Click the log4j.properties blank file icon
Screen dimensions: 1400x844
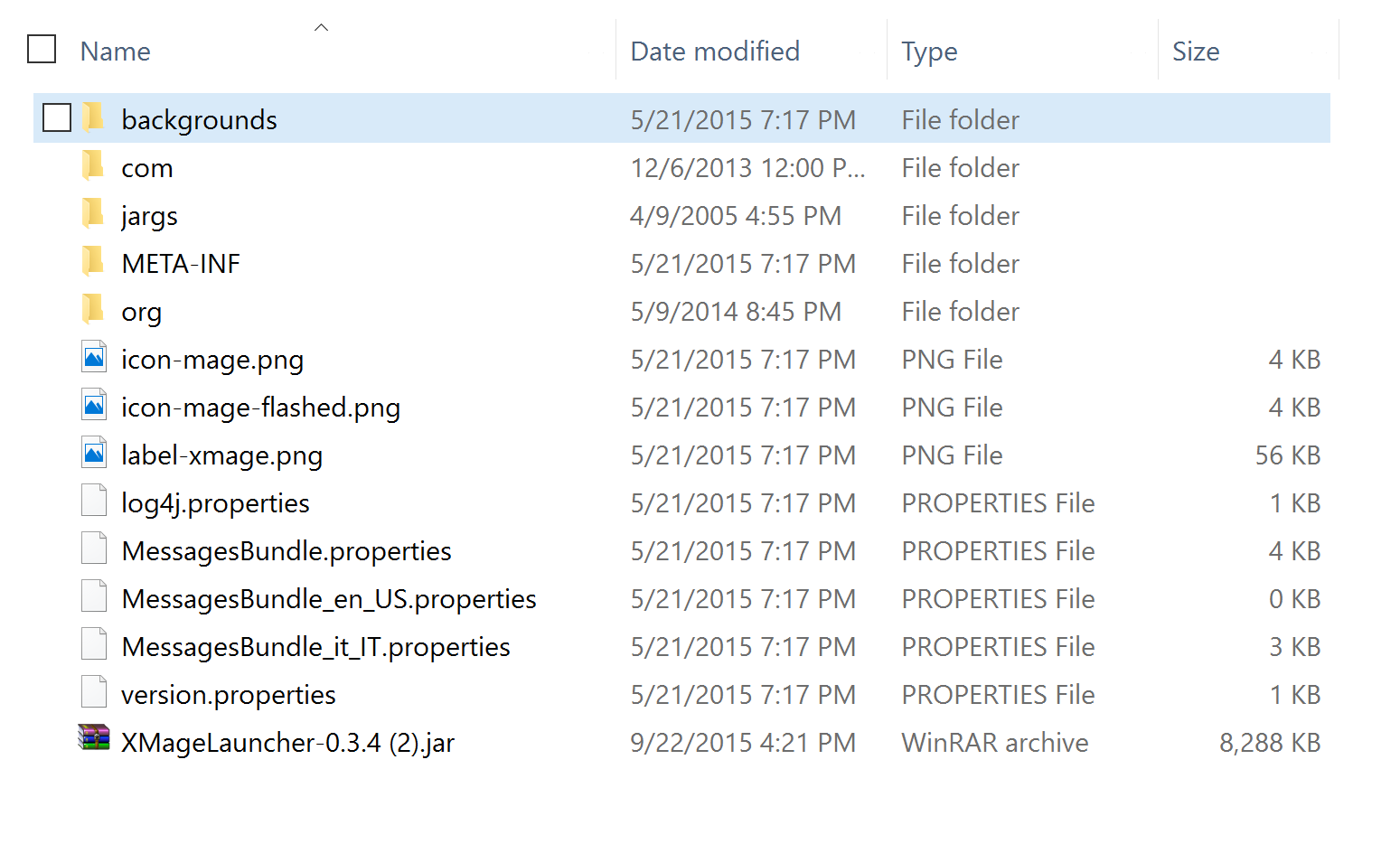94,501
